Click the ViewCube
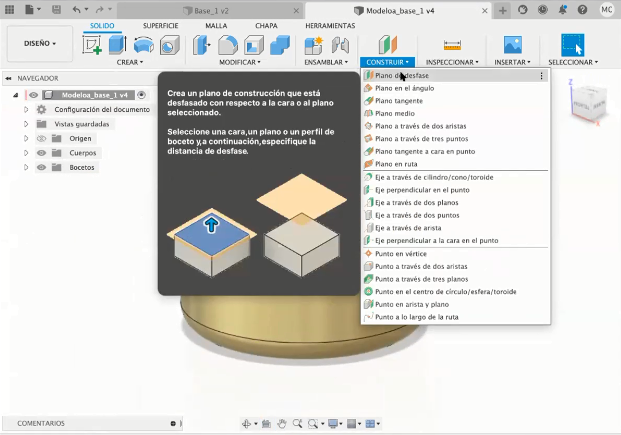This screenshot has width=621, height=435. tap(590, 105)
